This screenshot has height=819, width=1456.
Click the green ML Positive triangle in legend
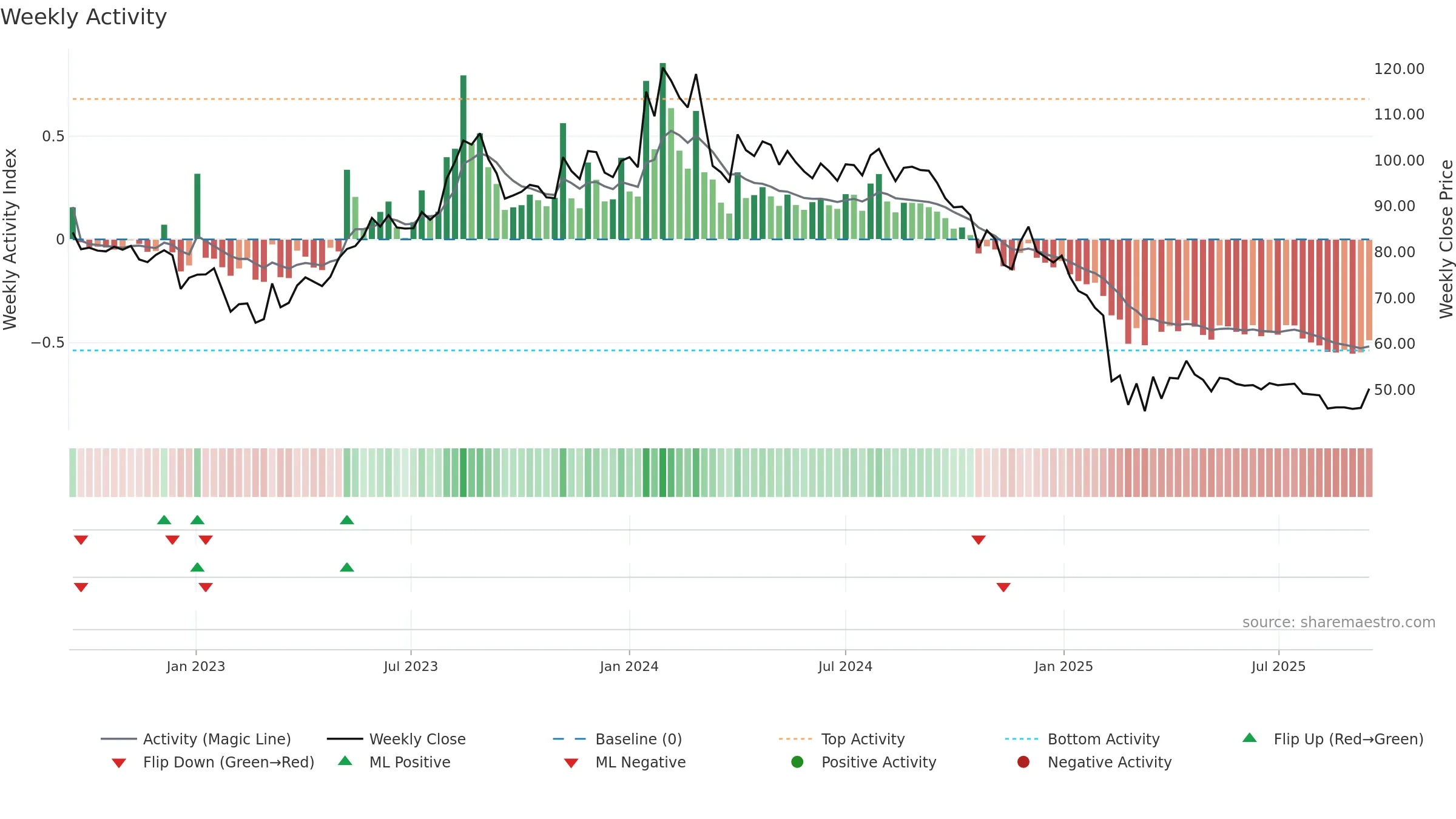tap(345, 761)
